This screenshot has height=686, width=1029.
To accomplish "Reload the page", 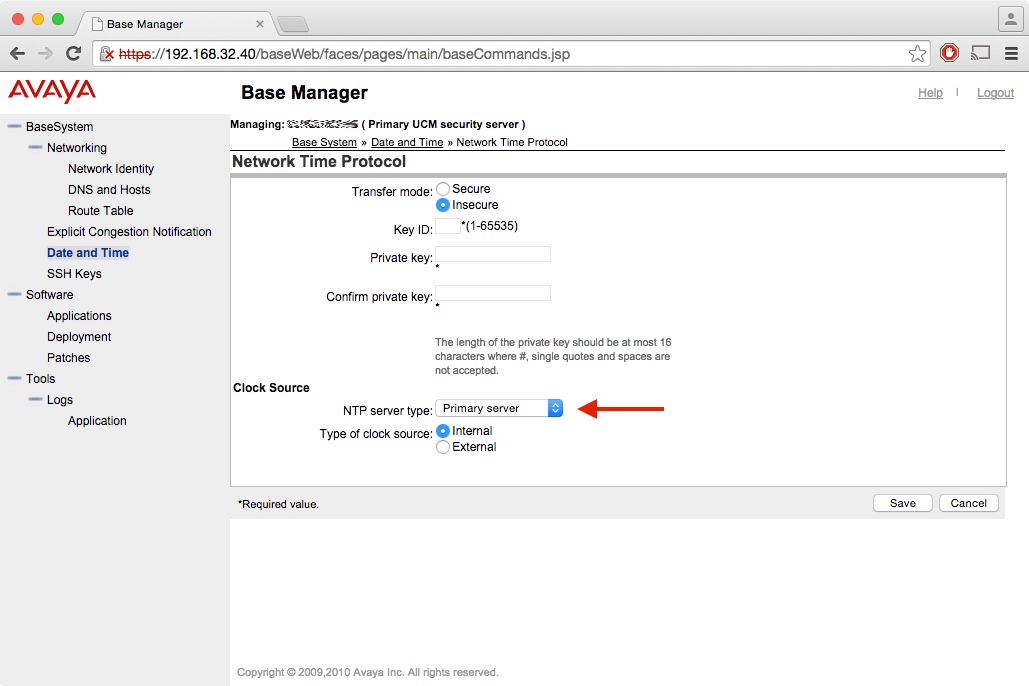I will click(74, 54).
